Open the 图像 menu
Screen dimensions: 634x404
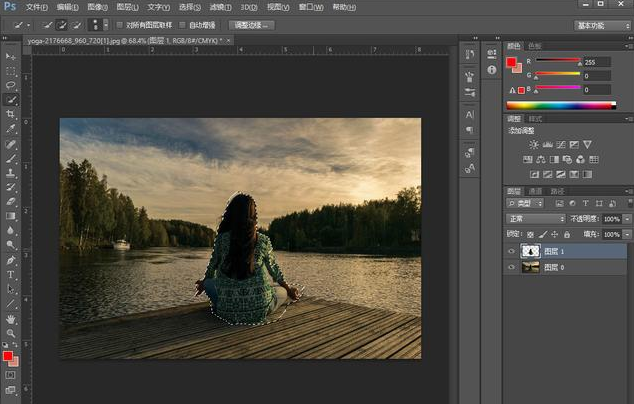coord(96,6)
